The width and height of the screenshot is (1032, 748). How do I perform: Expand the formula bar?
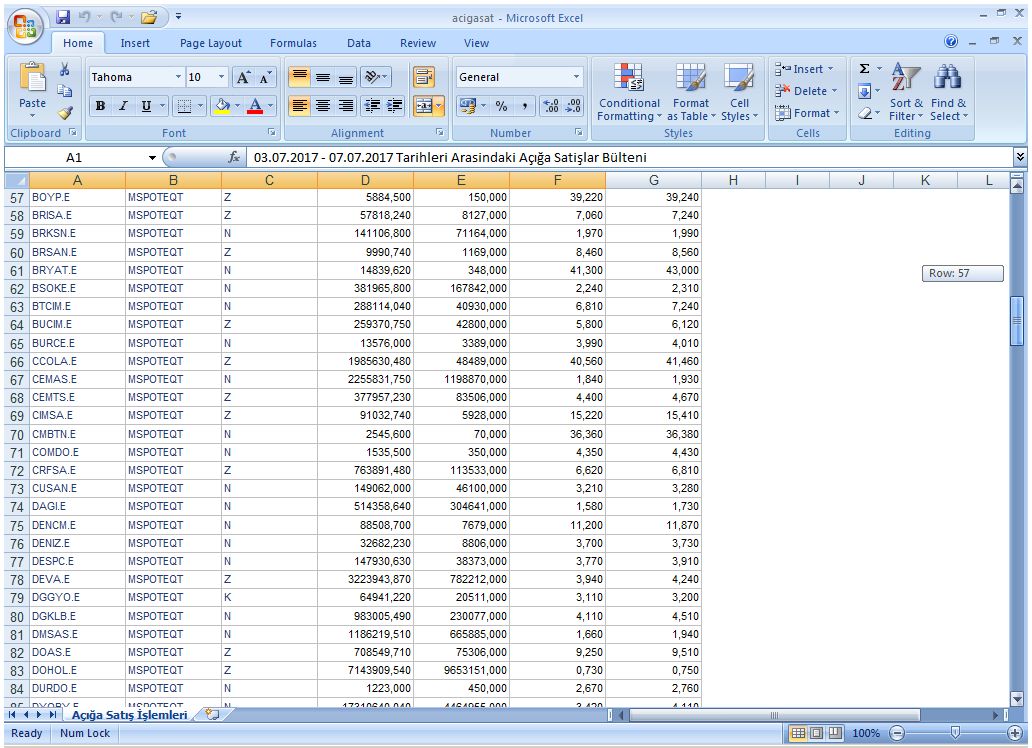click(x=1019, y=157)
